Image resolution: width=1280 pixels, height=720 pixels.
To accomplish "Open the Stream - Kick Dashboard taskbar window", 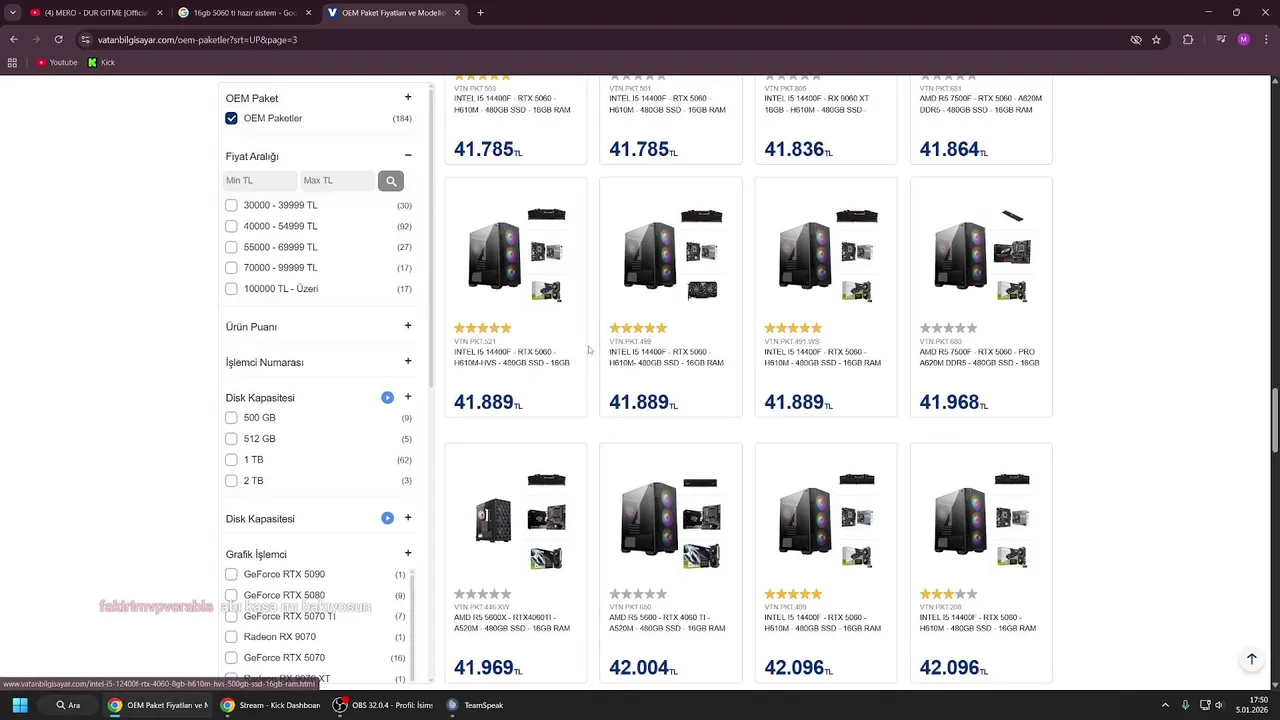I will pyautogui.click(x=271, y=705).
